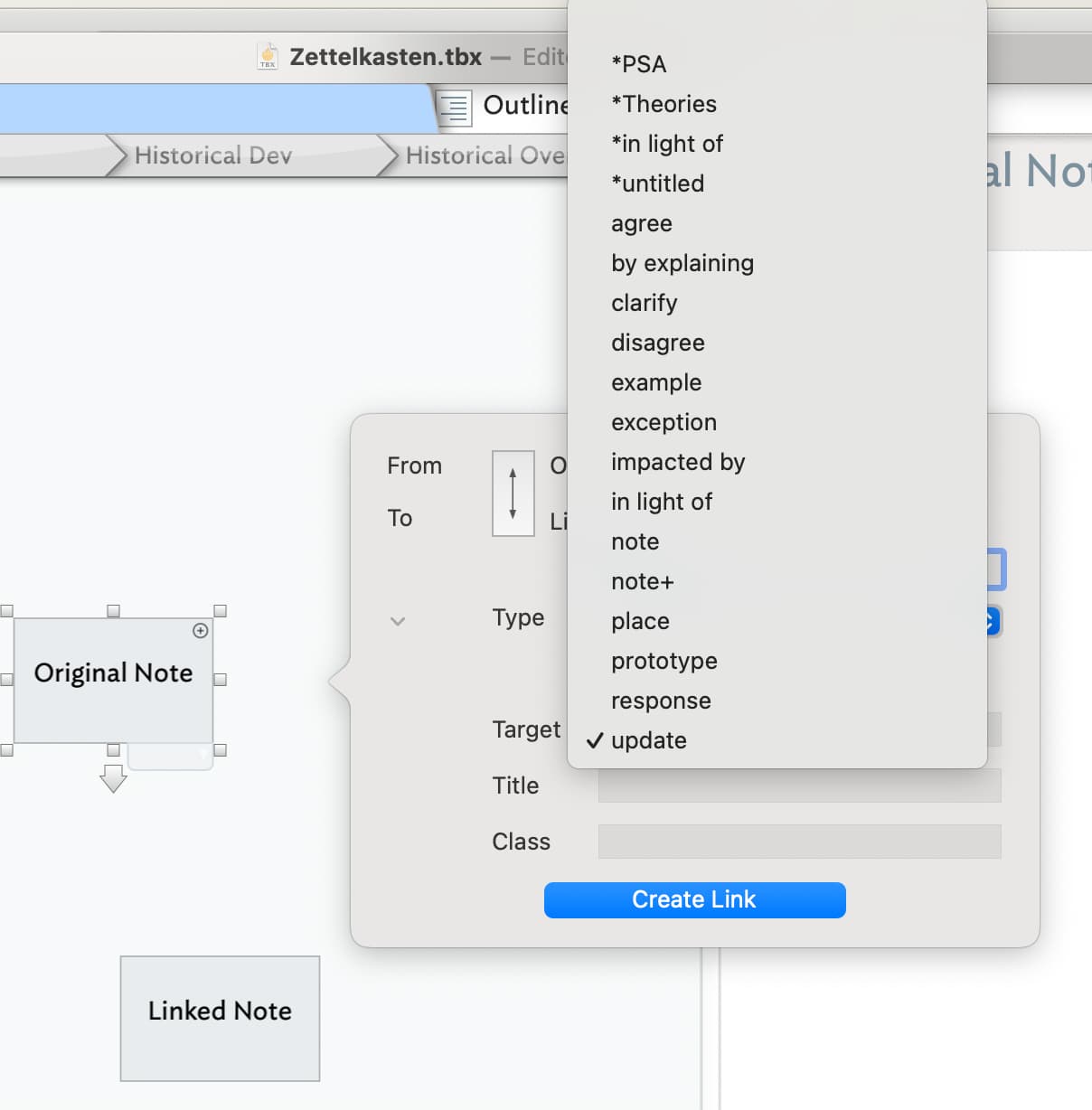Click the plus badge on Original Note
The width and height of the screenshot is (1092, 1110).
(x=201, y=631)
